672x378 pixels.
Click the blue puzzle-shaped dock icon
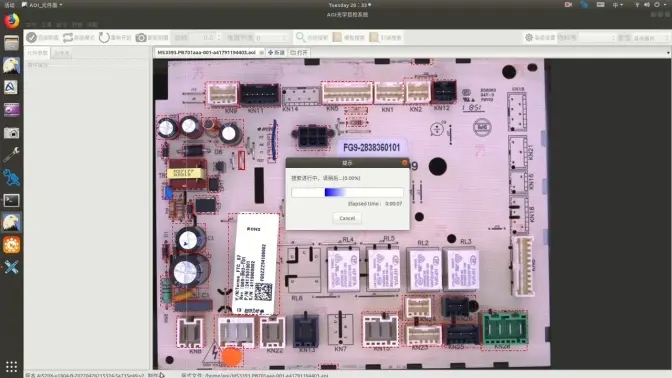coord(12,177)
